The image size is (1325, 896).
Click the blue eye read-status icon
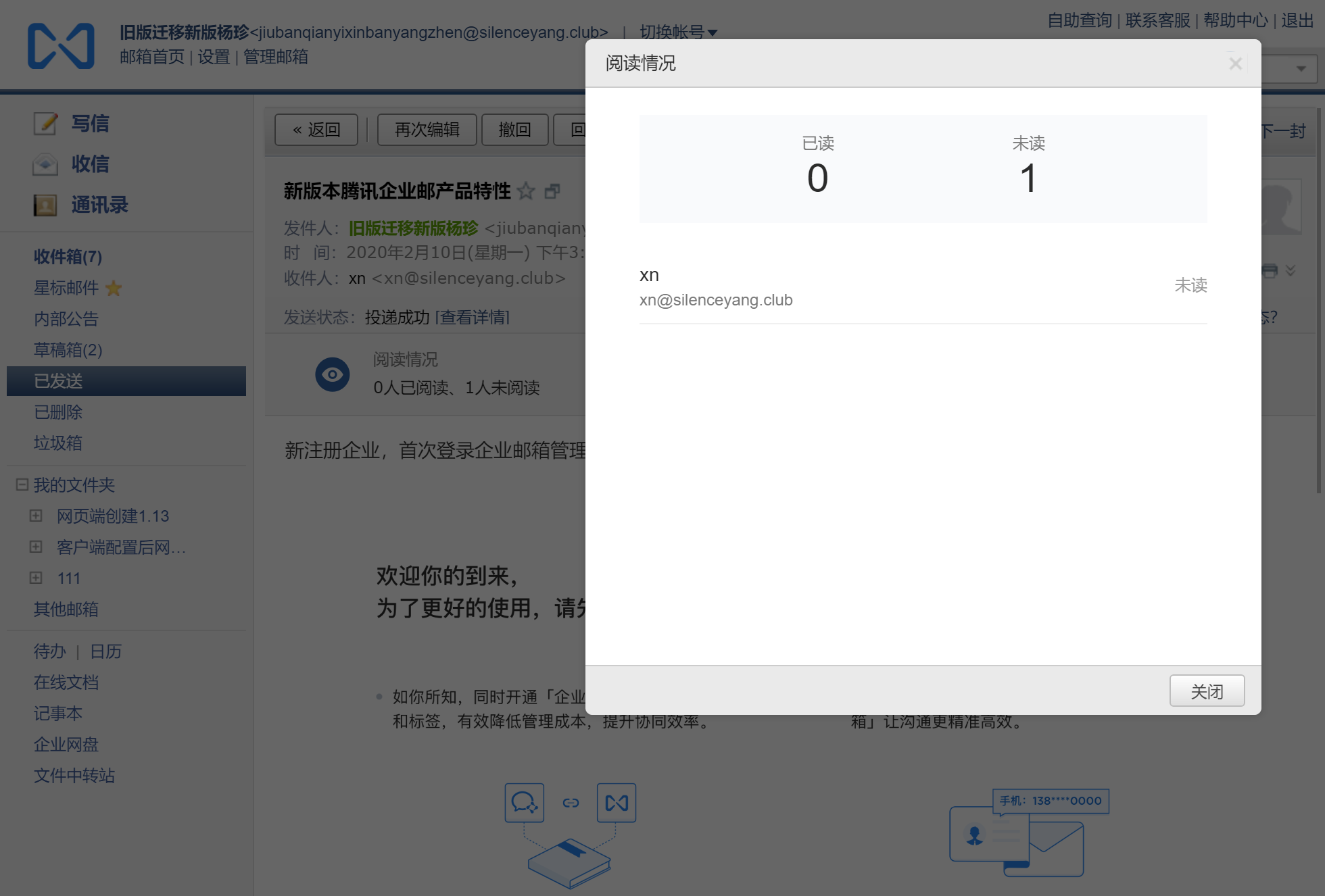(333, 374)
